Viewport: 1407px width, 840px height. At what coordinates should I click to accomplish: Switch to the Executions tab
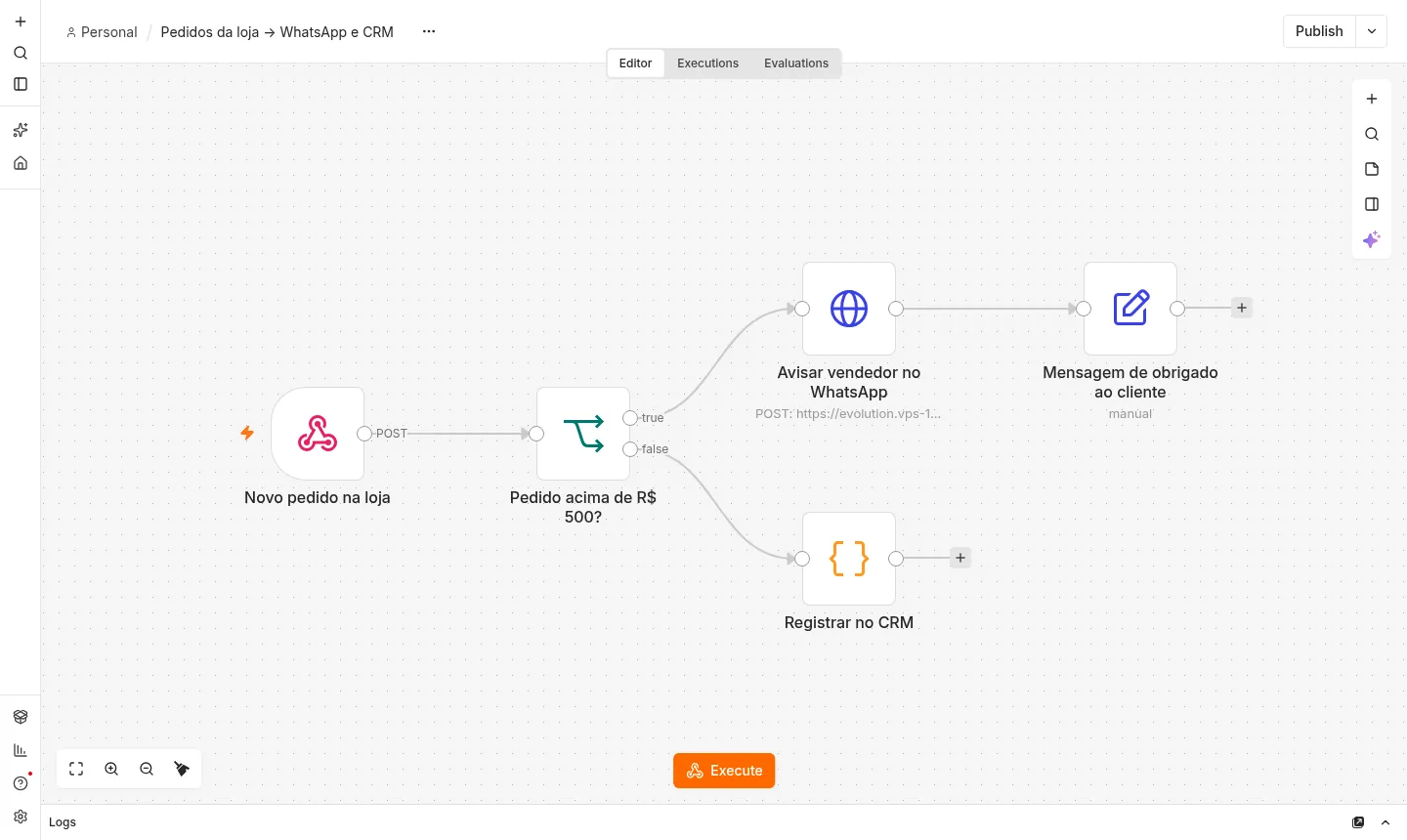tap(708, 63)
